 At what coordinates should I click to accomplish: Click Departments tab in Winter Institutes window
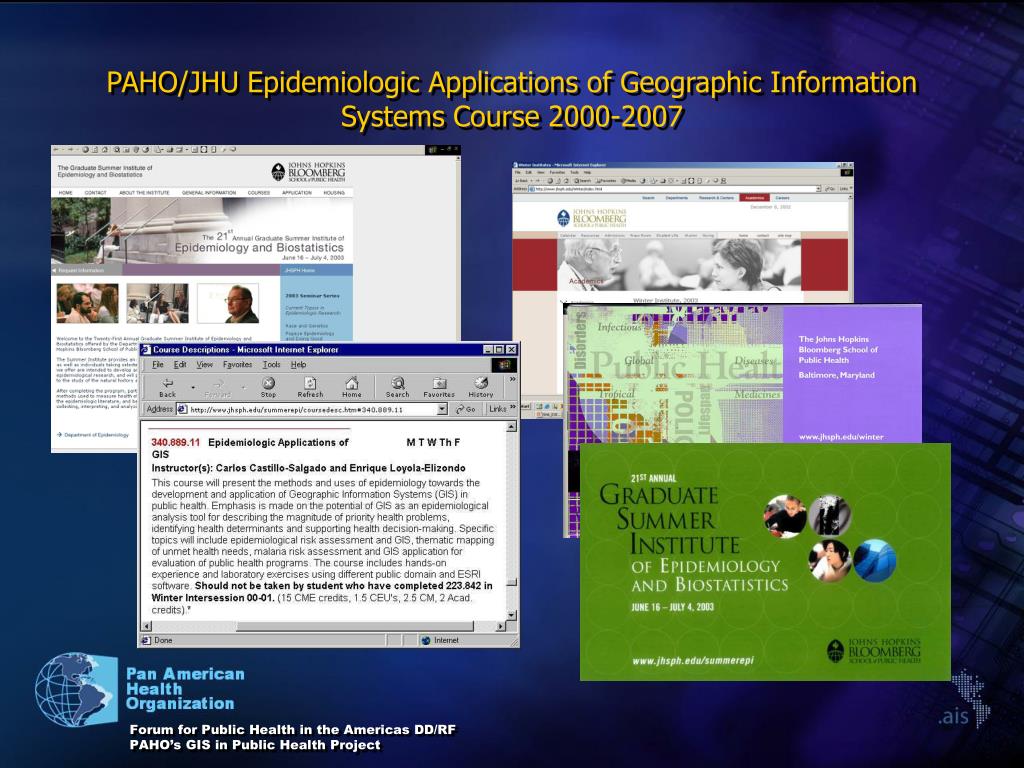click(x=677, y=198)
